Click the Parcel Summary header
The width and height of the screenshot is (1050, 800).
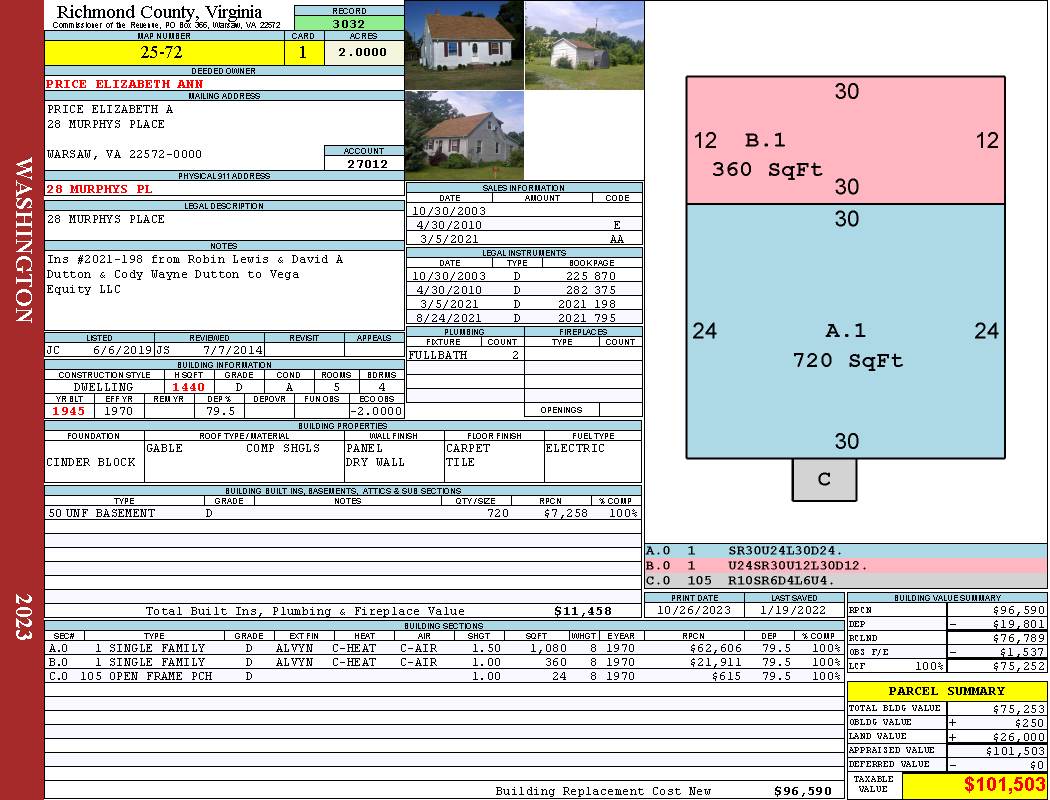(947, 691)
